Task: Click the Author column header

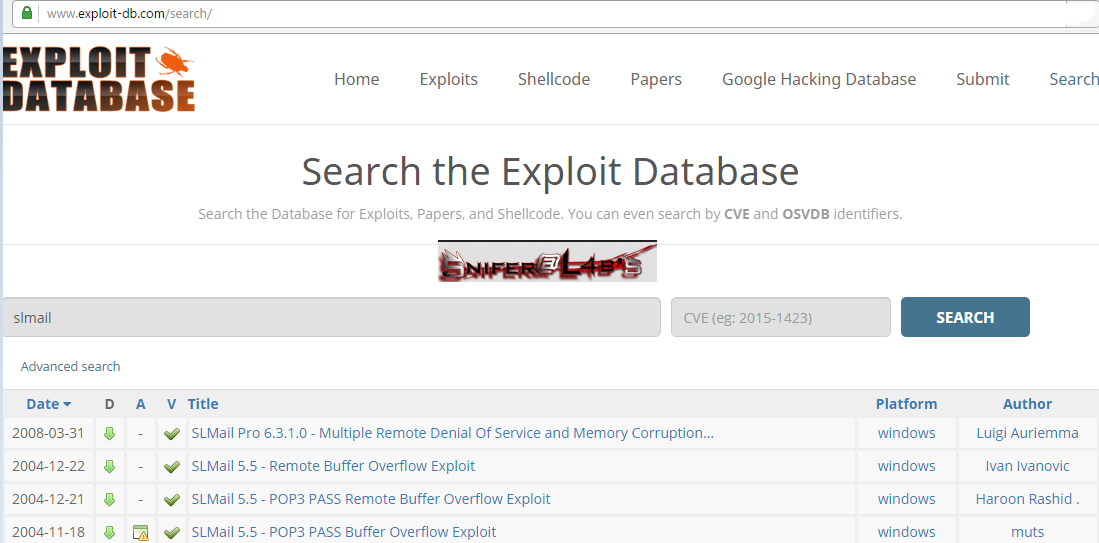Action: coord(1028,404)
